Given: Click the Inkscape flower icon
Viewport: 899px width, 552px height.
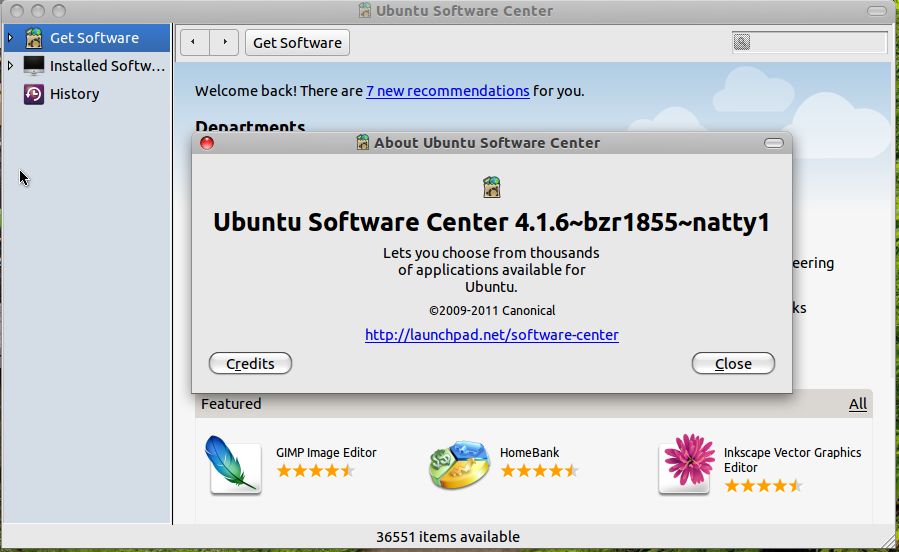Looking at the screenshot, I should click(687, 463).
